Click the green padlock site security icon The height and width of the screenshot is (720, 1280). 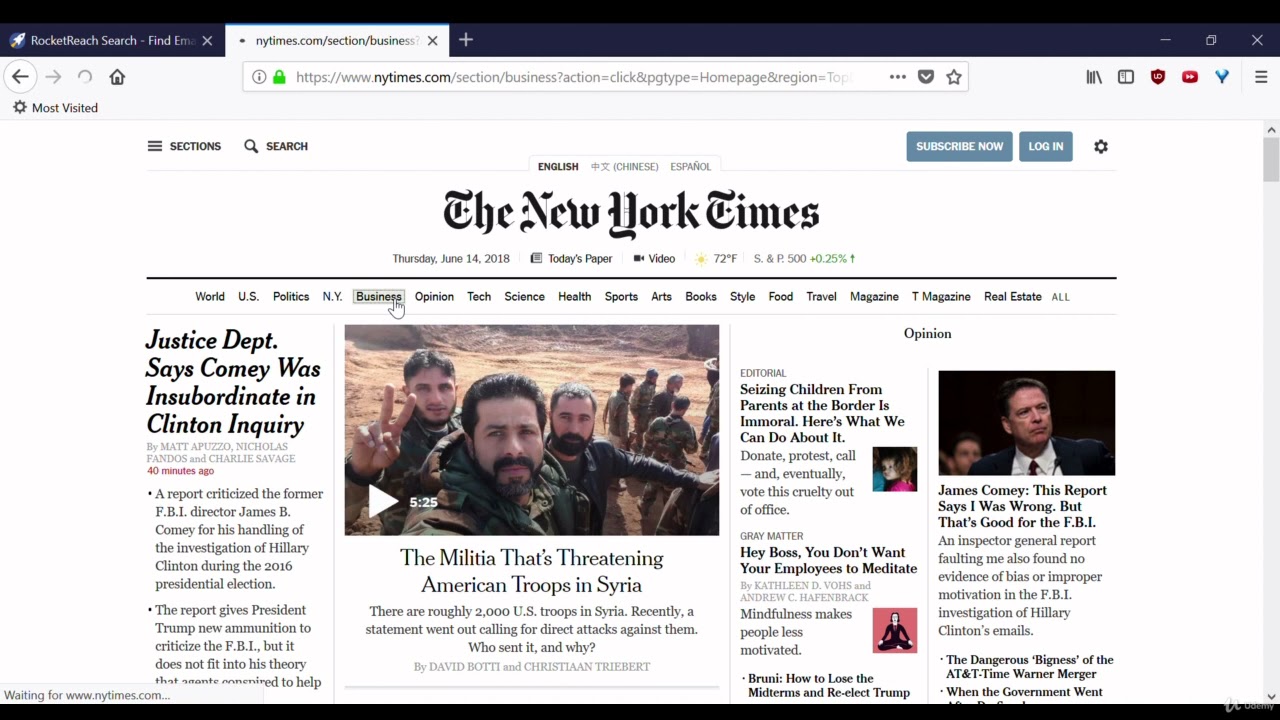click(279, 77)
